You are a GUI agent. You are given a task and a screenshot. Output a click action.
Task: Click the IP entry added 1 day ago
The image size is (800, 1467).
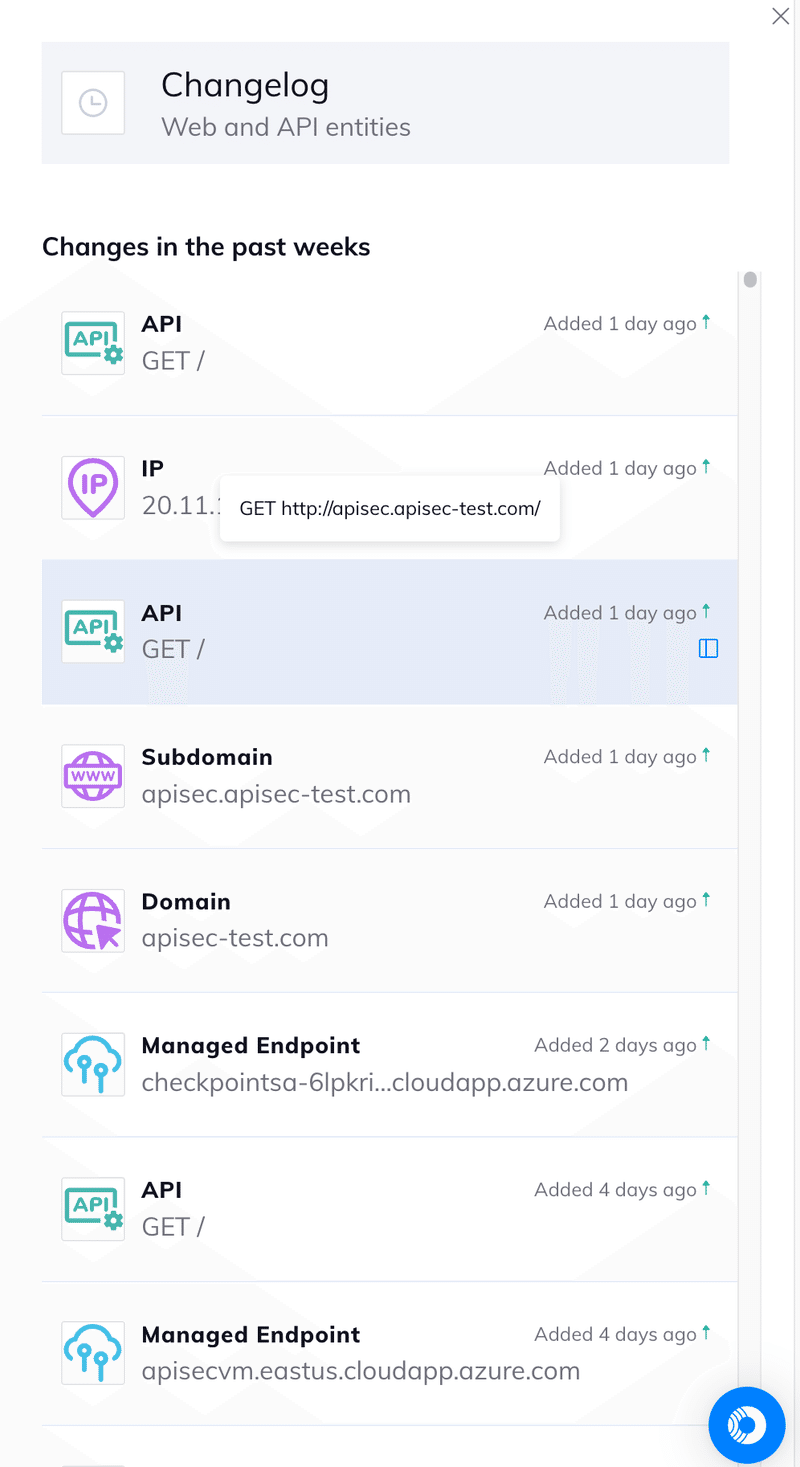(x=390, y=488)
